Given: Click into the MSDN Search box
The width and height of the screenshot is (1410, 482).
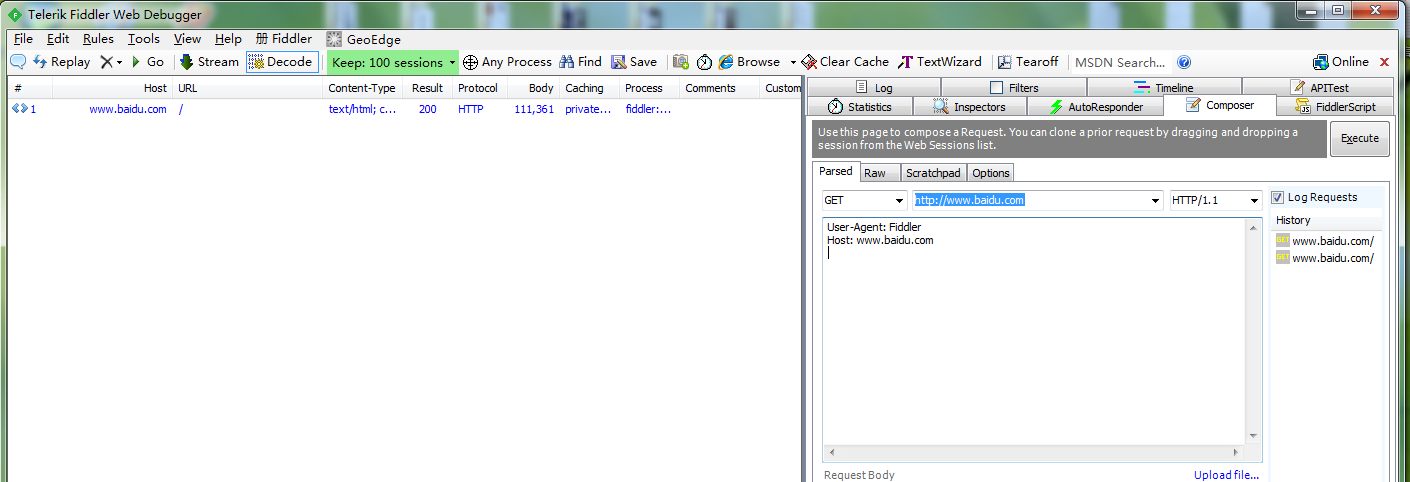Looking at the screenshot, I should (1120, 62).
